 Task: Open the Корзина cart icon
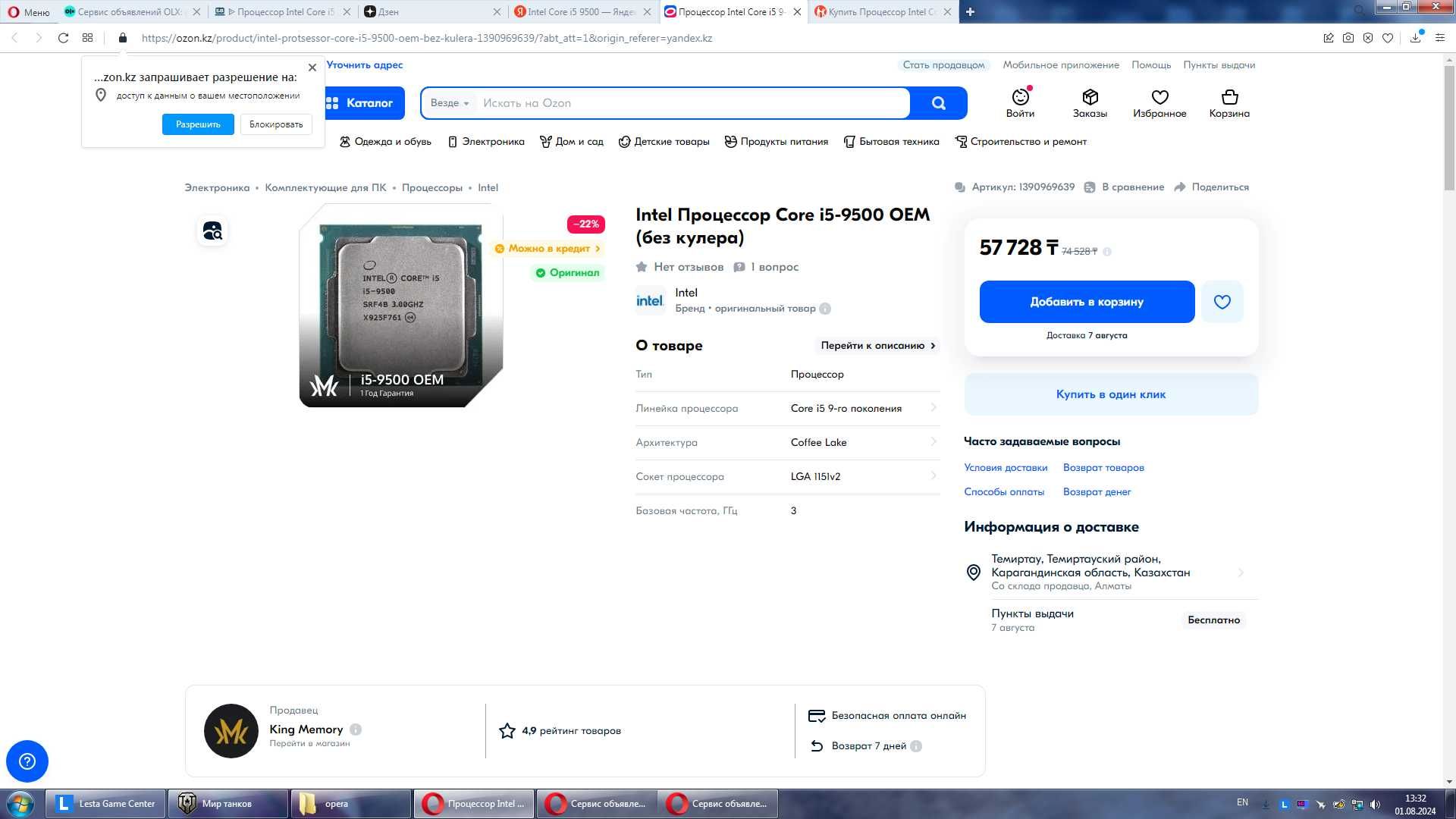pyautogui.click(x=1229, y=103)
